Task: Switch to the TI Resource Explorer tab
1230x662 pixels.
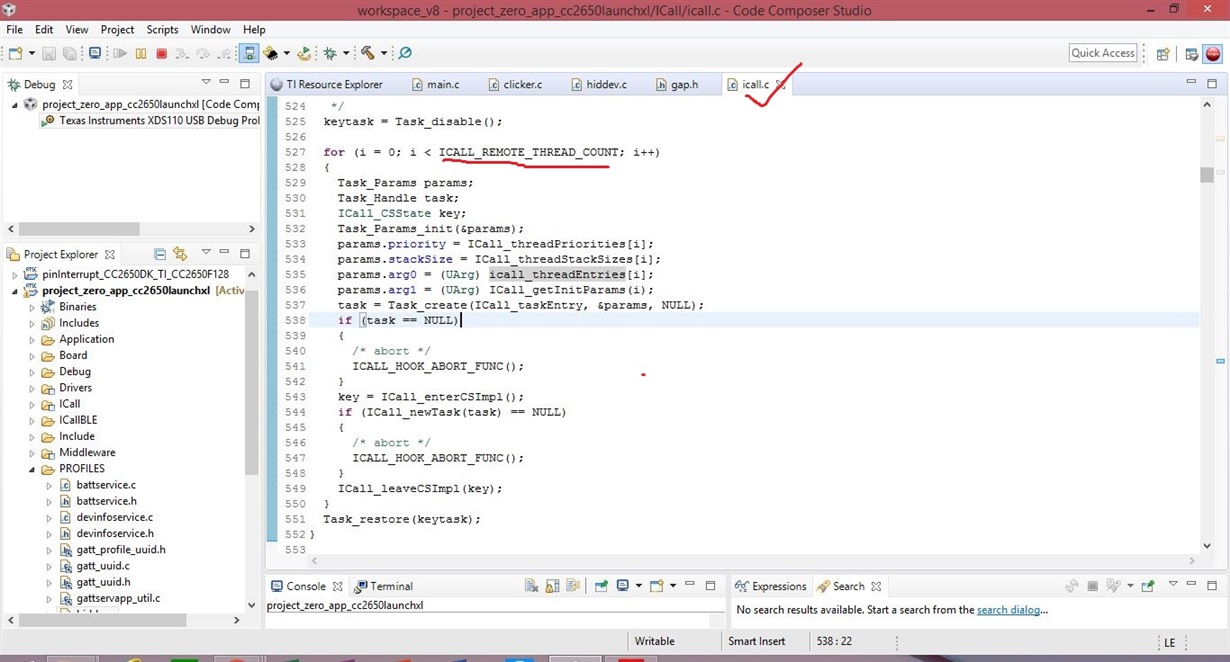Action: click(x=327, y=85)
